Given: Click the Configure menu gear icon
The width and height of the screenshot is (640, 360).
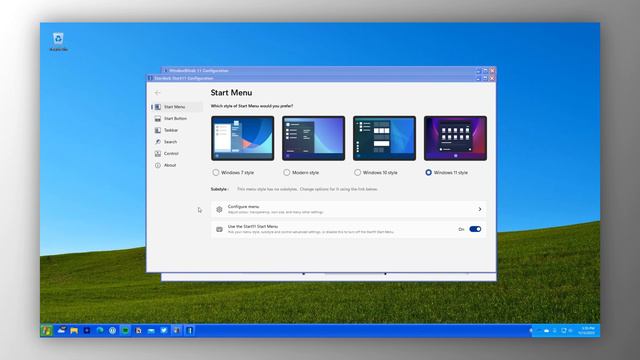Looking at the screenshot, I should pyautogui.click(x=219, y=209).
